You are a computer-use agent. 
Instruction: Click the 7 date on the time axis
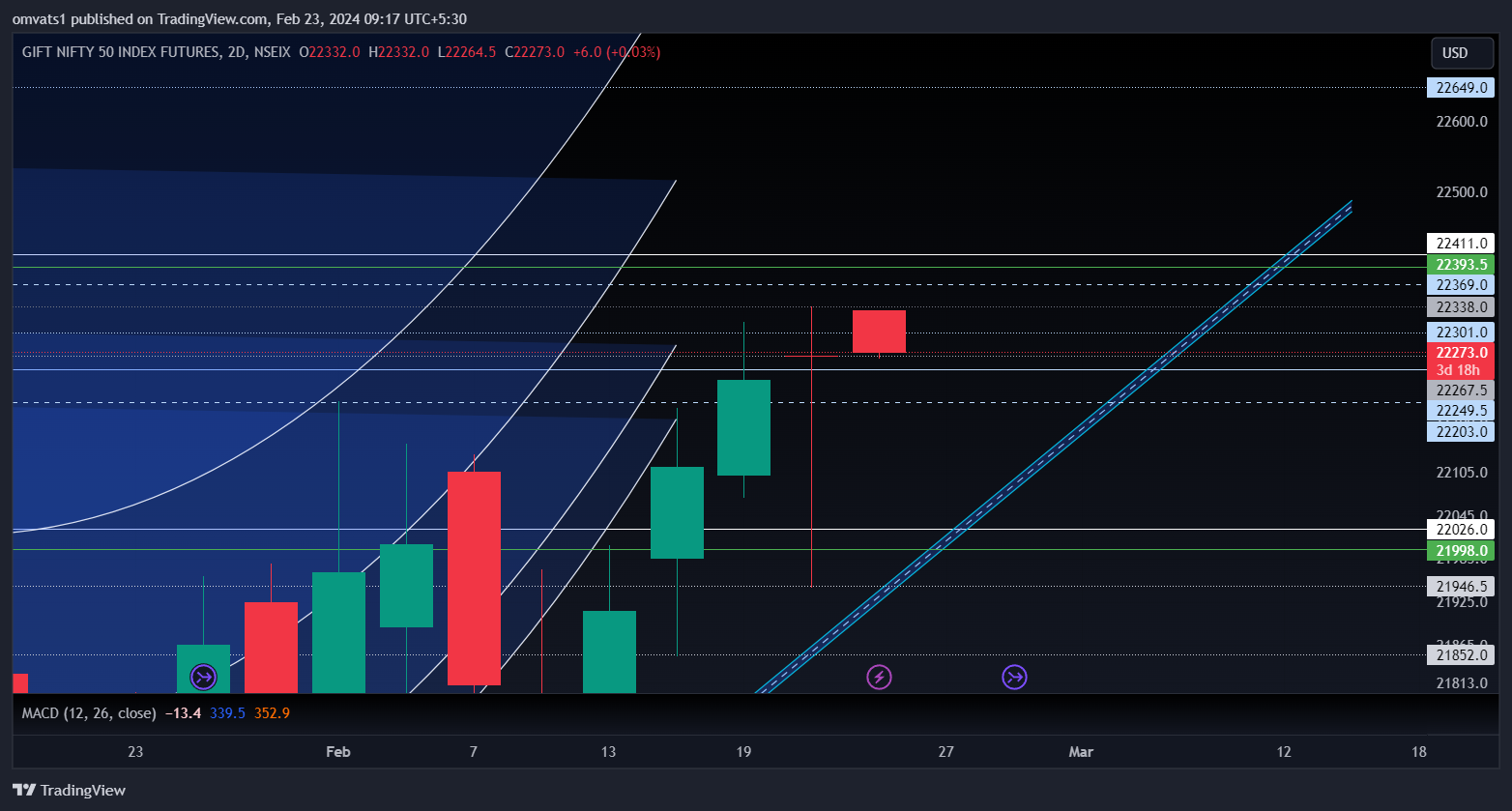pos(473,752)
